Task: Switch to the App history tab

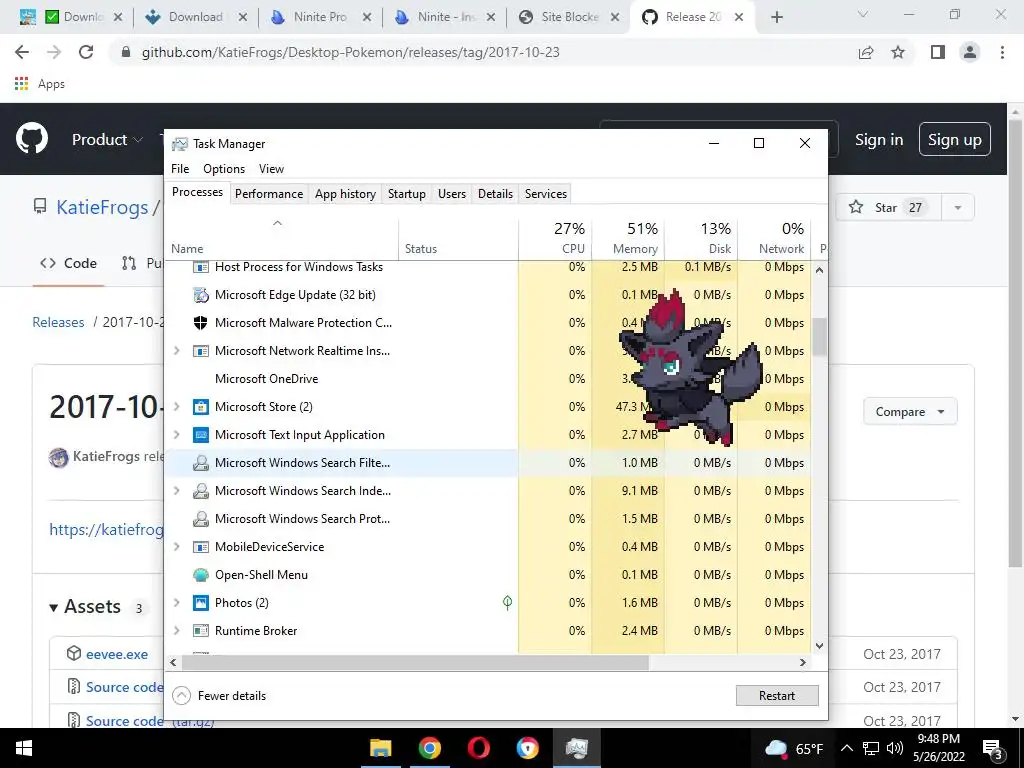Action: (x=345, y=194)
